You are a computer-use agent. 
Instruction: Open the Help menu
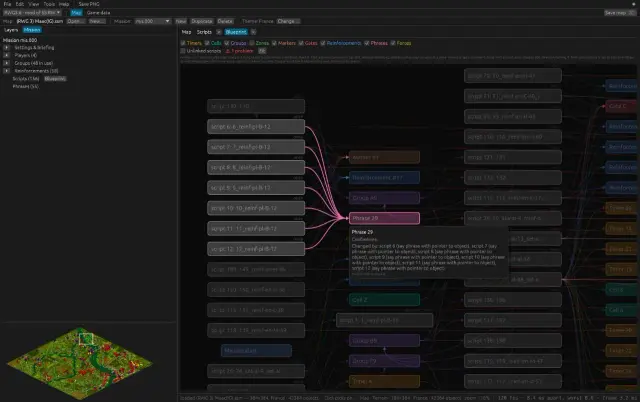64,4
